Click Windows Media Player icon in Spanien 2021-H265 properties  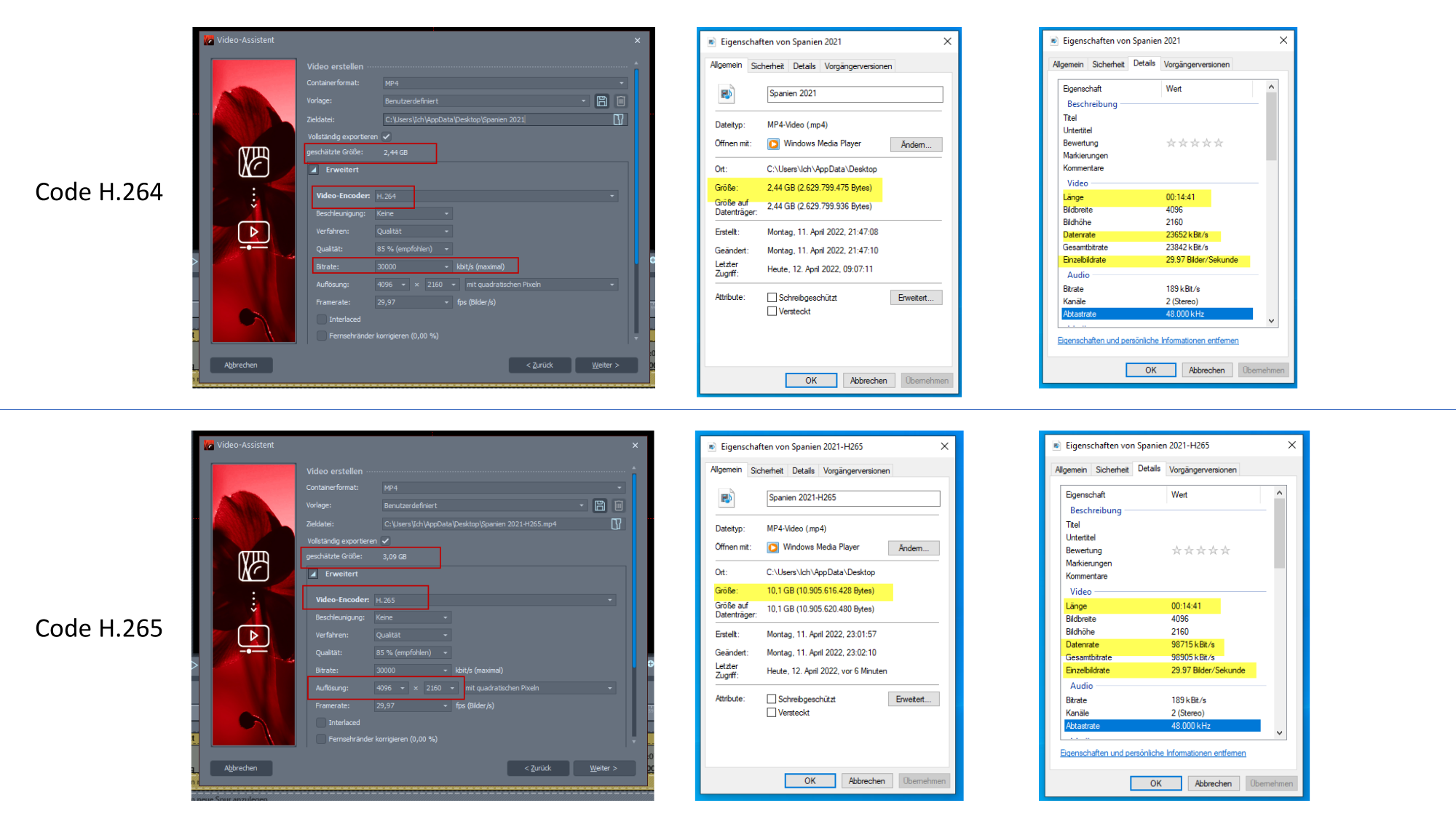point(773,547)
